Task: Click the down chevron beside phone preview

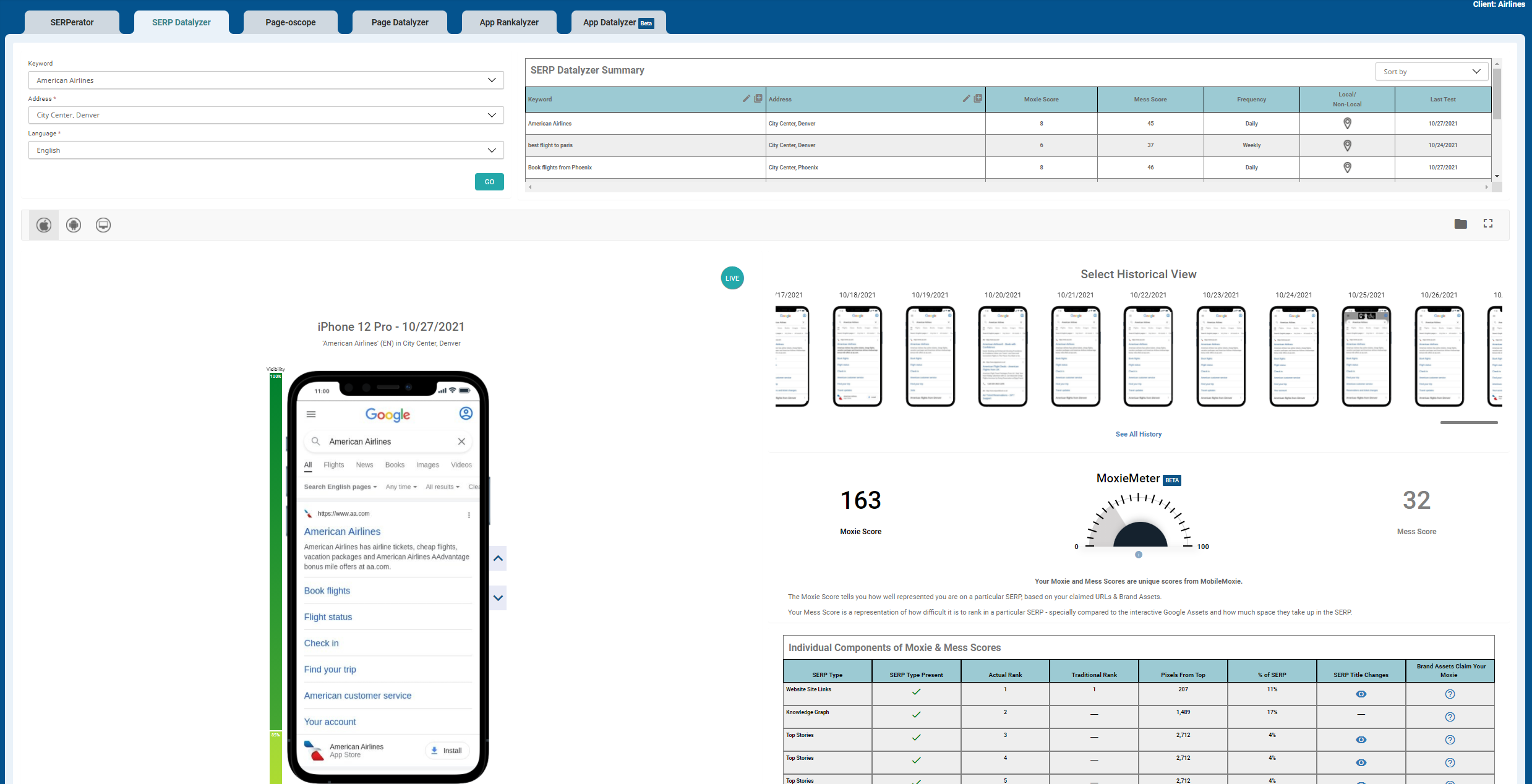Action: pyautogui.click(x=498, y=598)
